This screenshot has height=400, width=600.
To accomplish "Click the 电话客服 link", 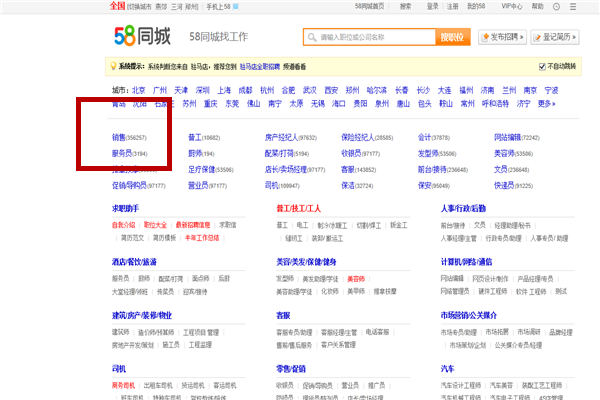I will tap(377, 332).
